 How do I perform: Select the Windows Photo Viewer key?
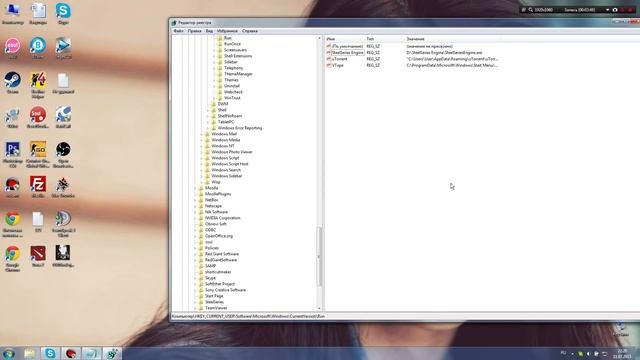click(232, 152)
